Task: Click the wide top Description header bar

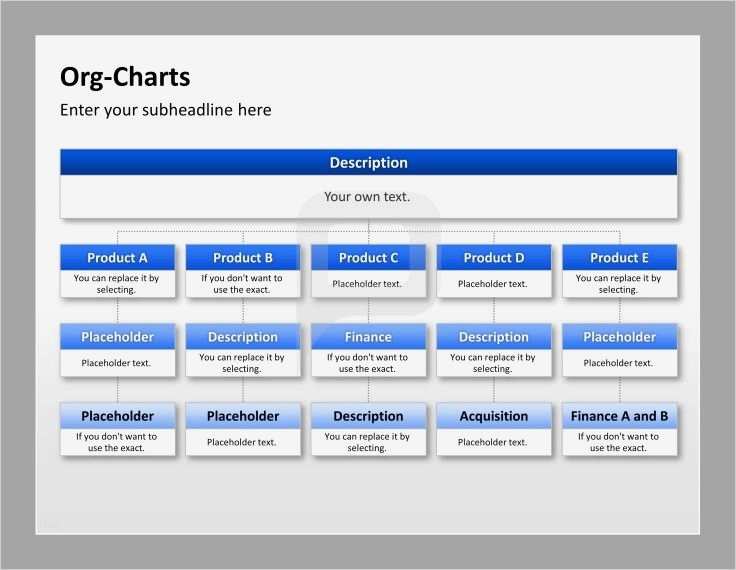Action: tap(368, 163)
